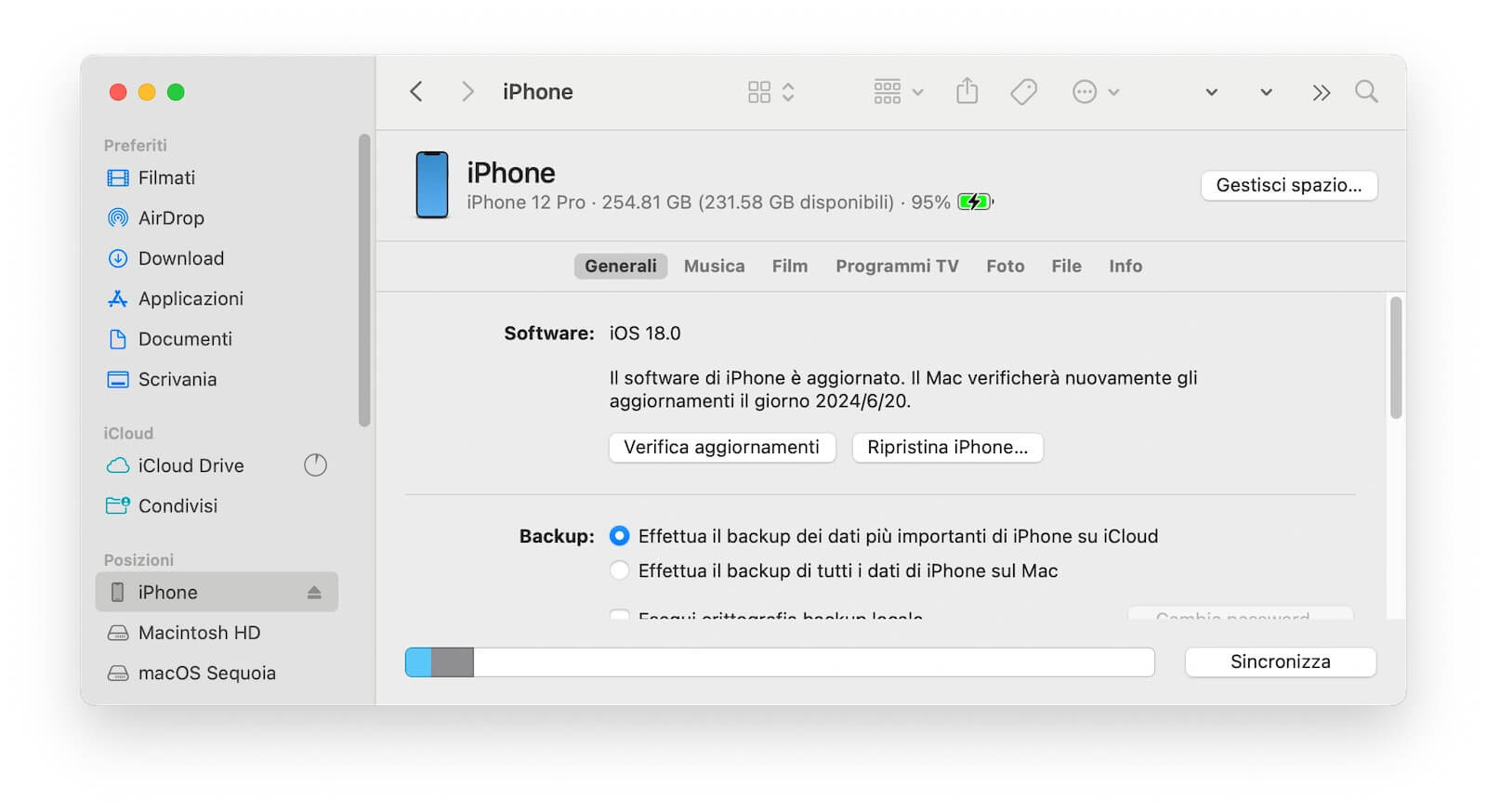Open the first unlabeled toolbar chevron dropdown

click(x=1211, y=92)
